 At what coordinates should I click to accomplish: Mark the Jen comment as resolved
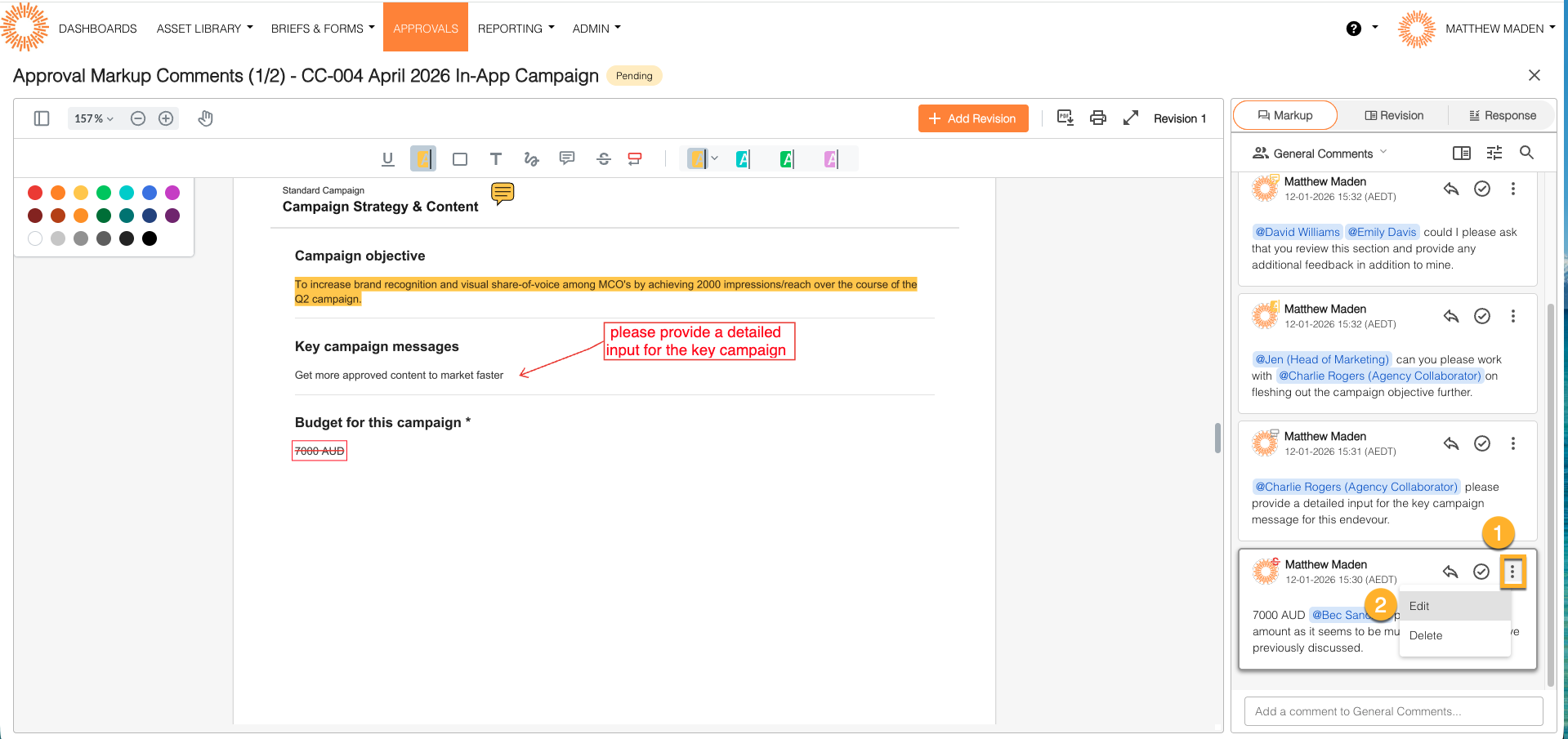pyautogui.click(x=1482, y=316)
